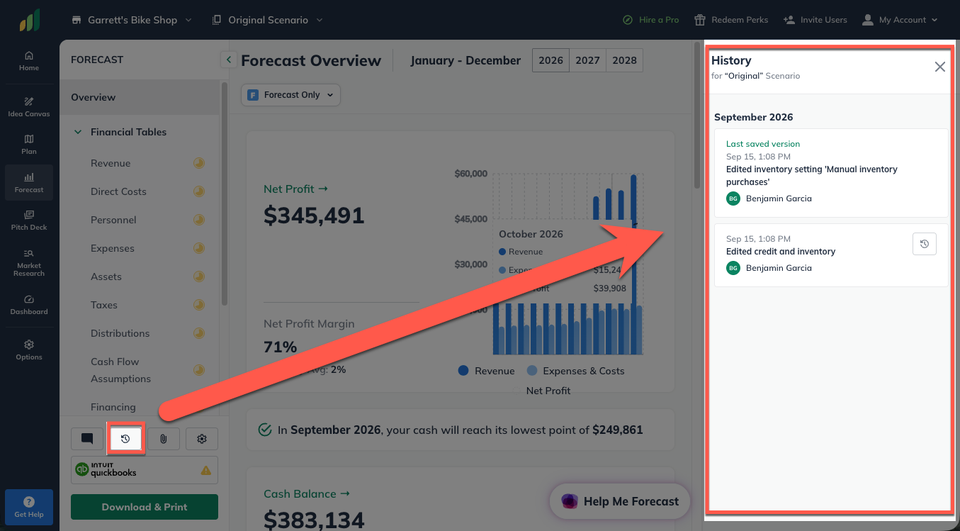Collapse the forecast sidebar chevron

coord(228,60)
